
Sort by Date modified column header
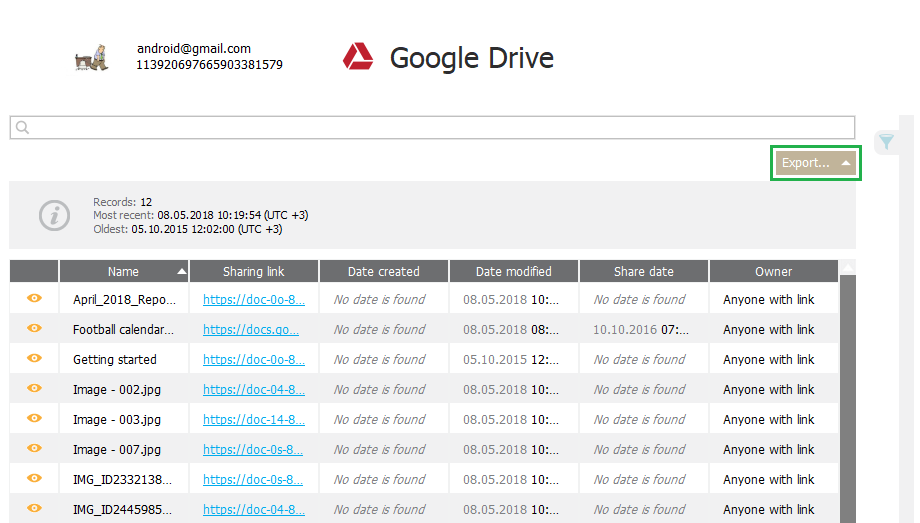tap(514, 271)
